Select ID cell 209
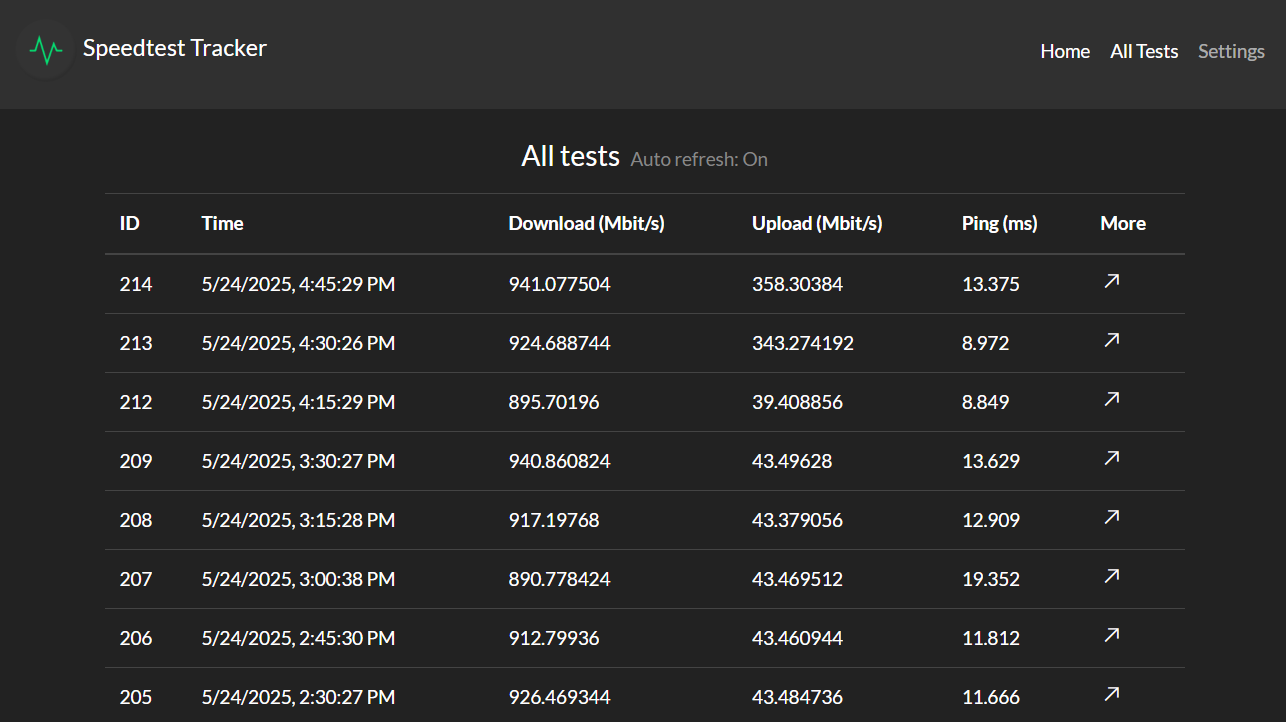This screenshot has height=722, width=1286. (136, 461)
